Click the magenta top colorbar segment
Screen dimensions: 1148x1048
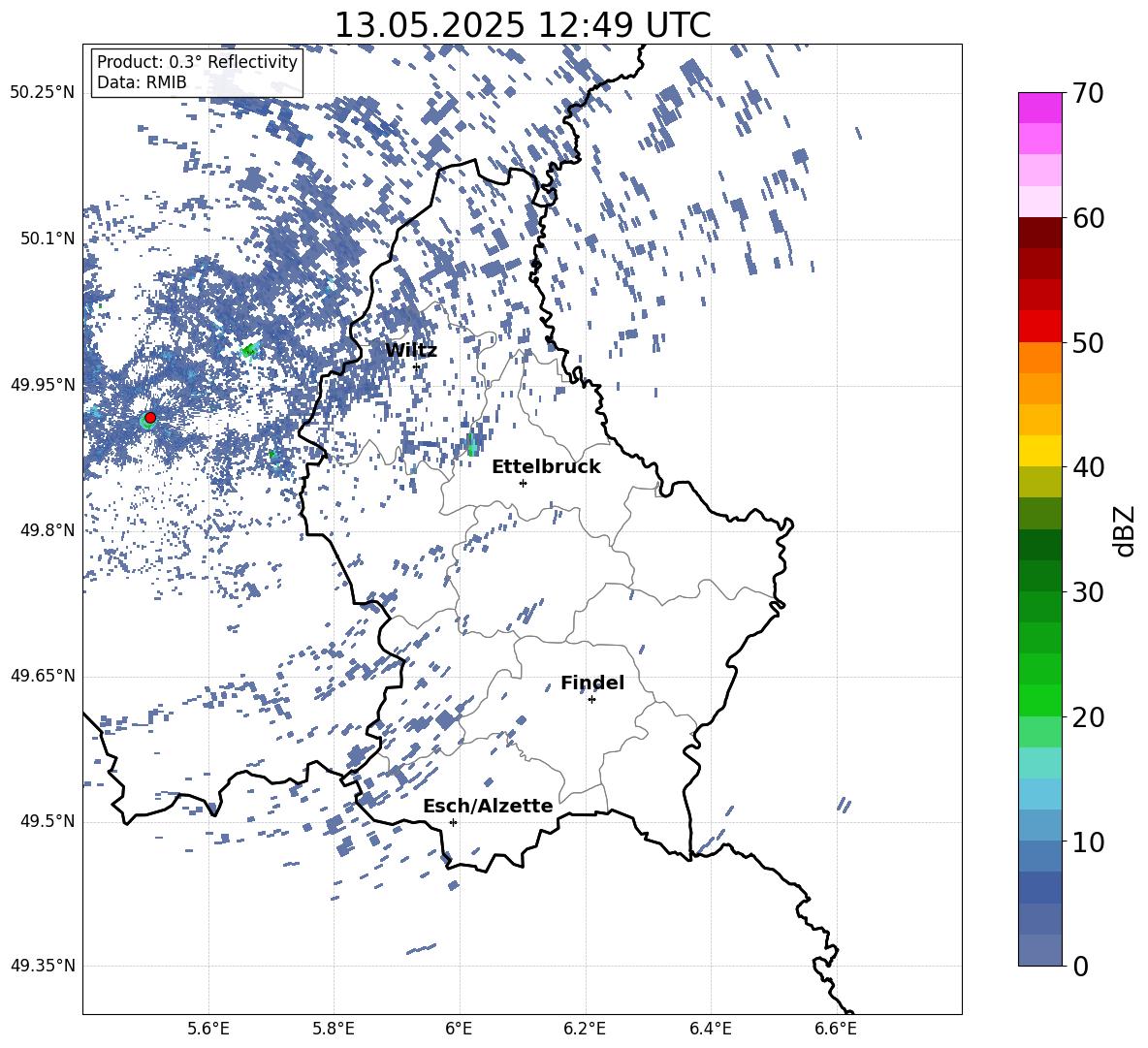click(1039, 108)
